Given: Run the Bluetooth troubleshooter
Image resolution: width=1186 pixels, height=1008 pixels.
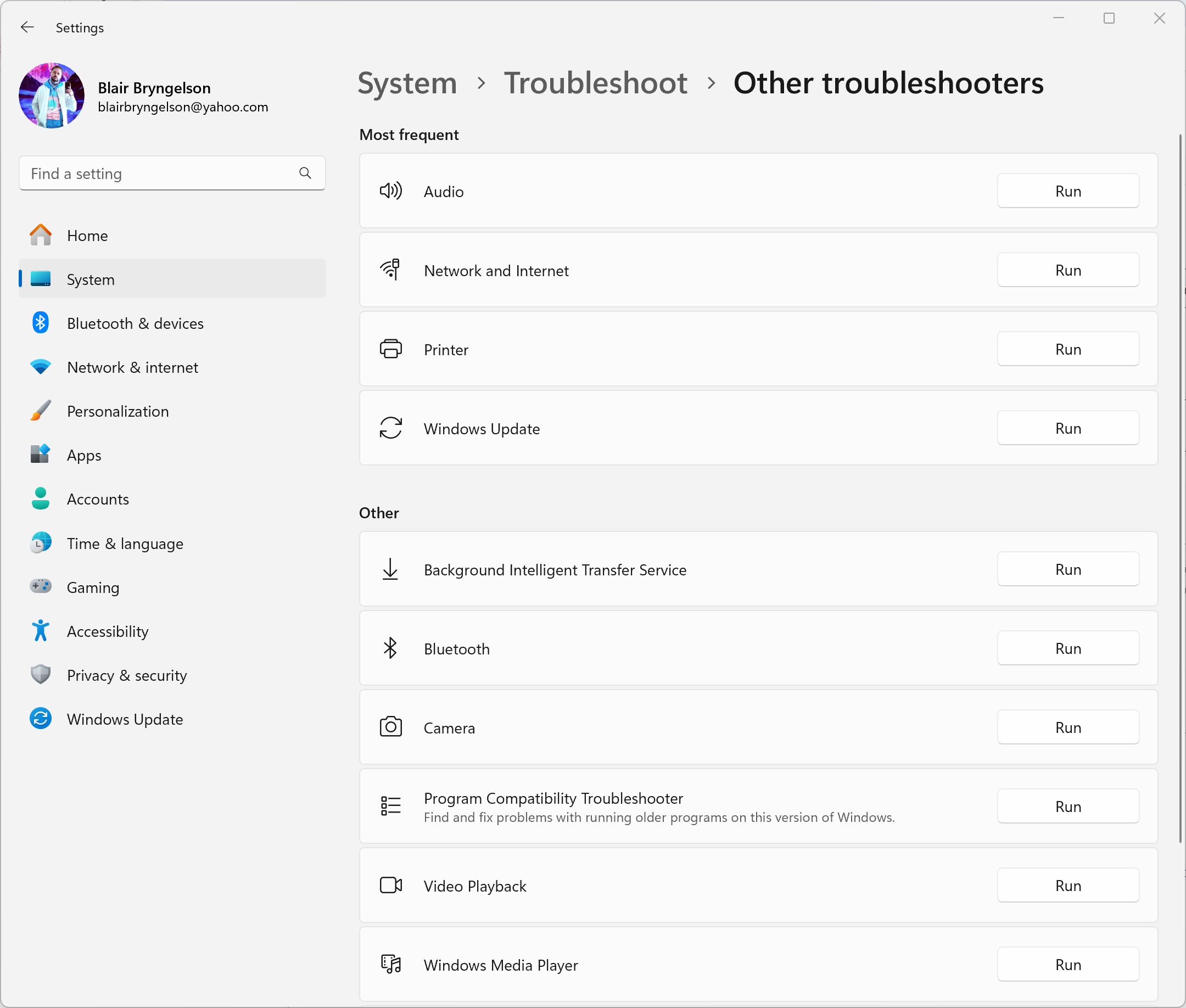Looking at the screenshot, I should click(x=1067, y=648).
